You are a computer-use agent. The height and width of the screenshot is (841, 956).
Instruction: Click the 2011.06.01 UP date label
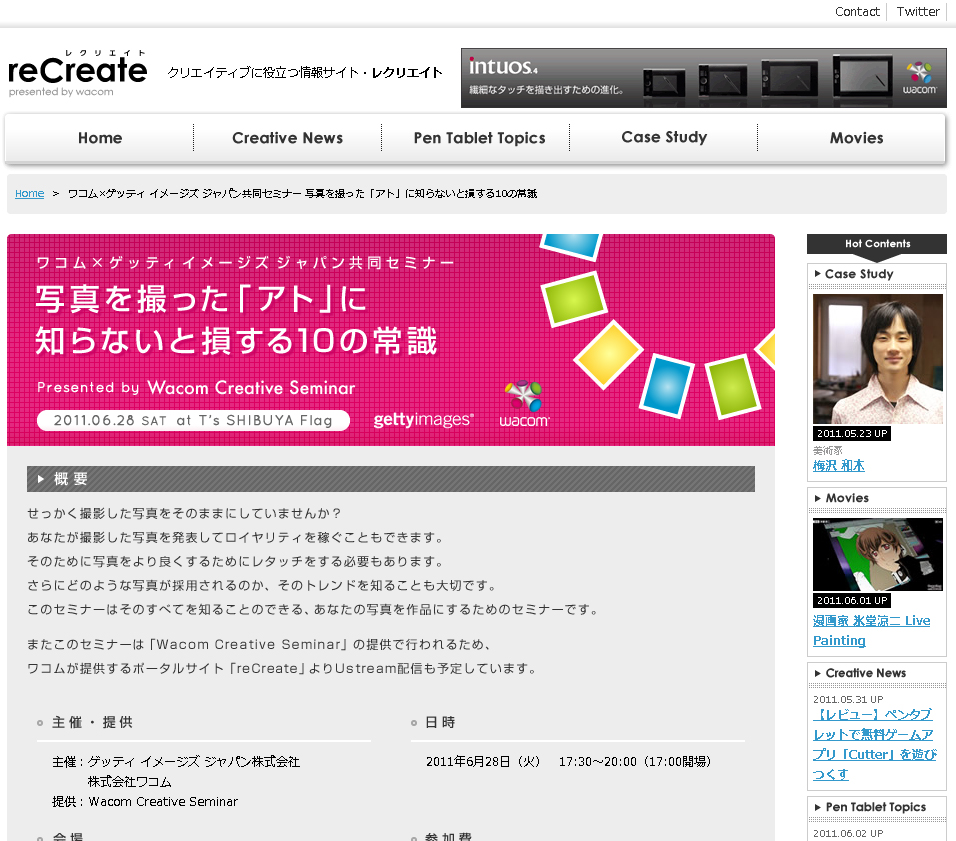click(x=852, y=601)
